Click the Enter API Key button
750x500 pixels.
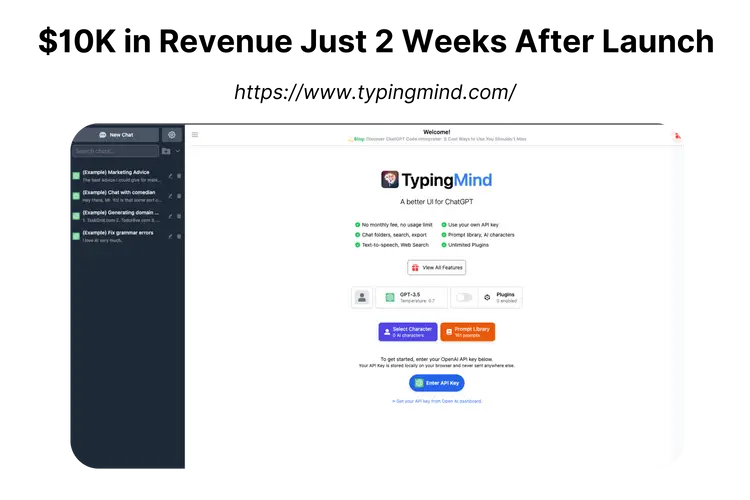point(437,383)
